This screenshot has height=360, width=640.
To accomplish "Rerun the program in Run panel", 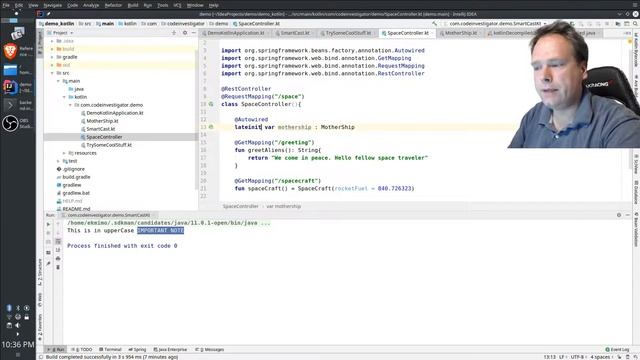I will point(48,224).
